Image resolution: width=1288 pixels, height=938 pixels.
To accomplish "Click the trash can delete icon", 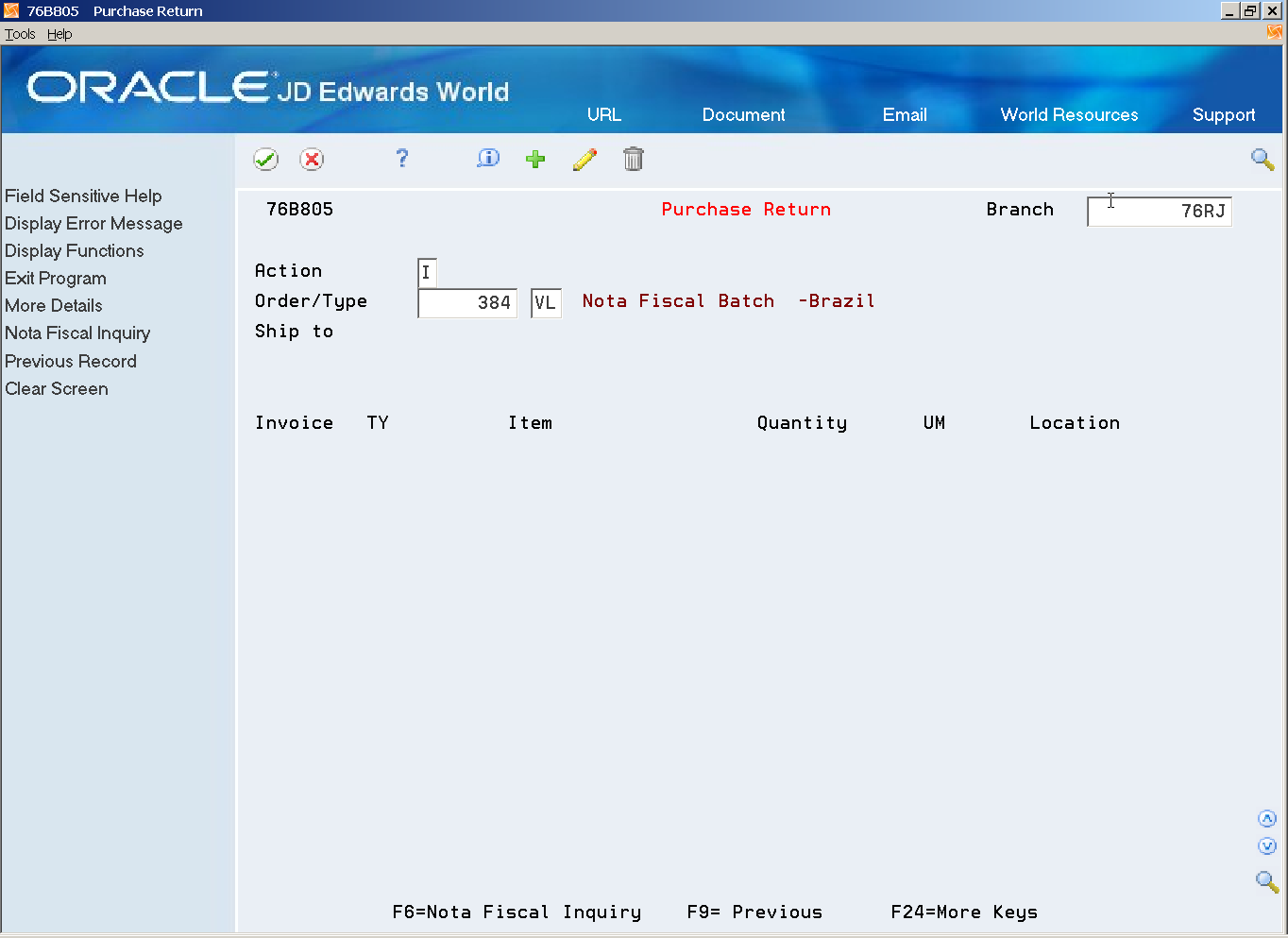I will (x=634, y=159).
